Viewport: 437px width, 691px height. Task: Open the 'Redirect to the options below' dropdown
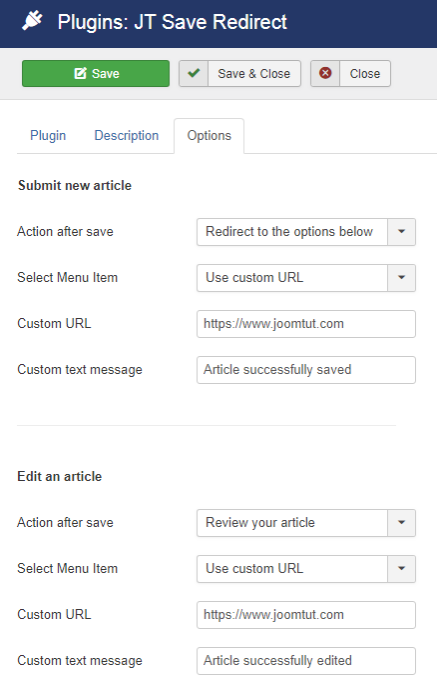(306, 232)
